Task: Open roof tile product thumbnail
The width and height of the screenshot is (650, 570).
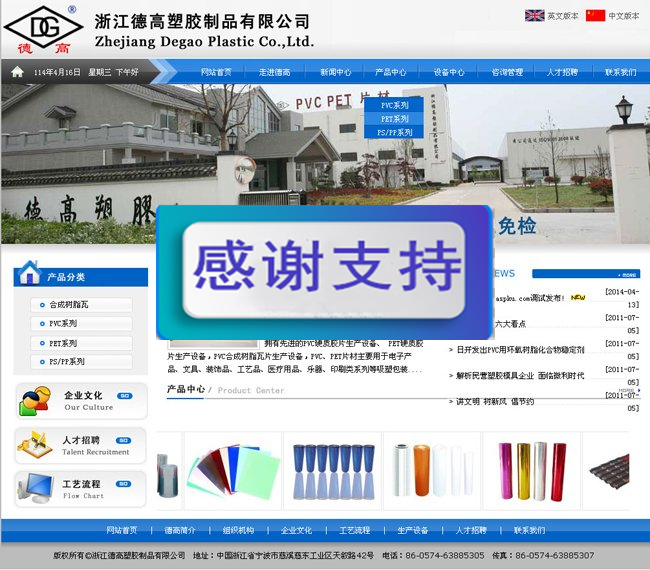Action: pyautogui.click(x=606, y=471)
